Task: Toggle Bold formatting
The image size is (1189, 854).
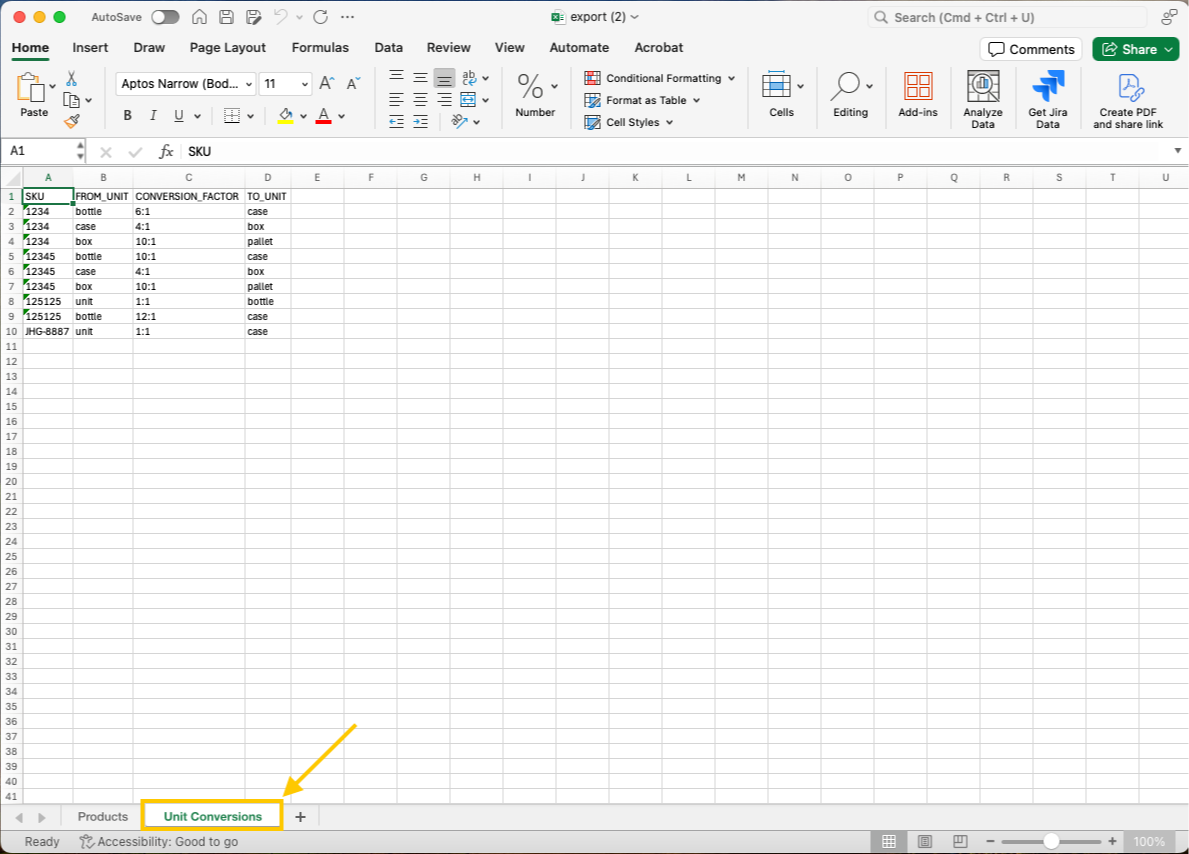Action: point(127,115)
